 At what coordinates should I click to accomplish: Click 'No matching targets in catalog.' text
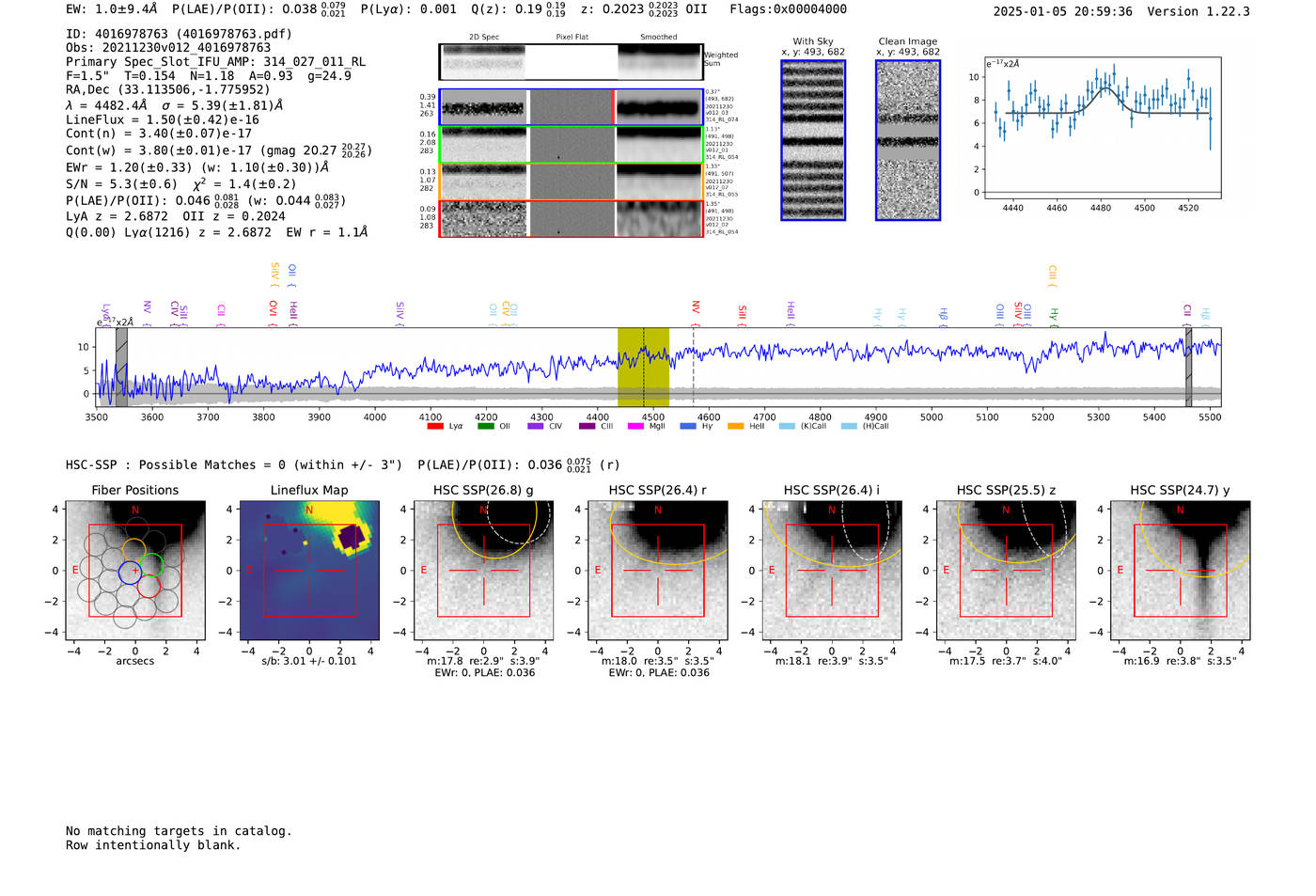click(x=179, y=831)
